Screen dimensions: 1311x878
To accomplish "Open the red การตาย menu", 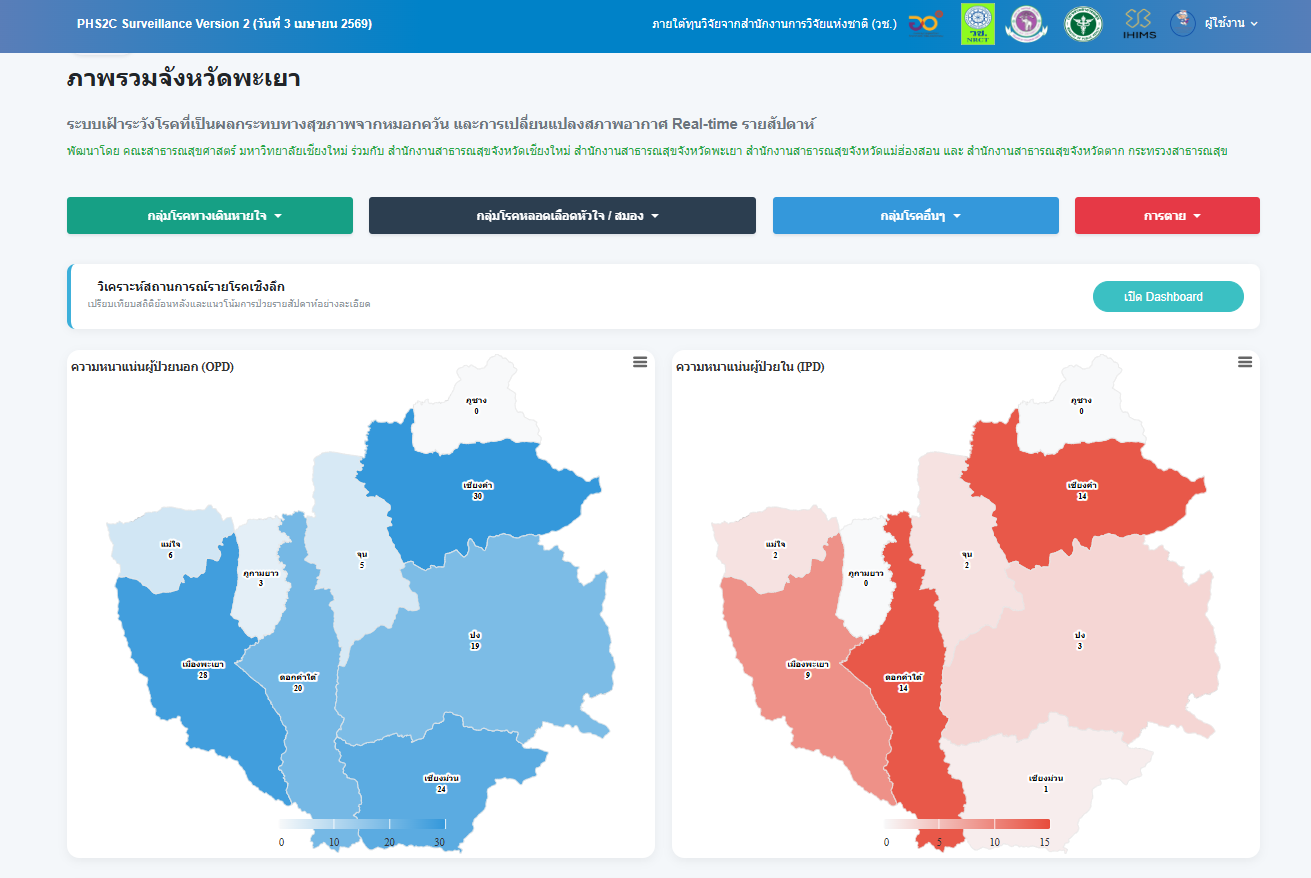I will point(1166,216).
